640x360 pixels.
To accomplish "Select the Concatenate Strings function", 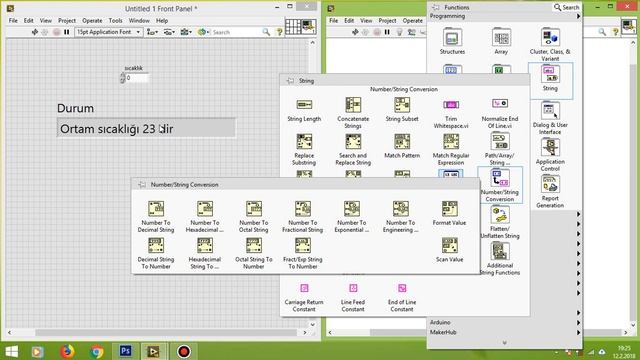I will (x=353, y=113).
